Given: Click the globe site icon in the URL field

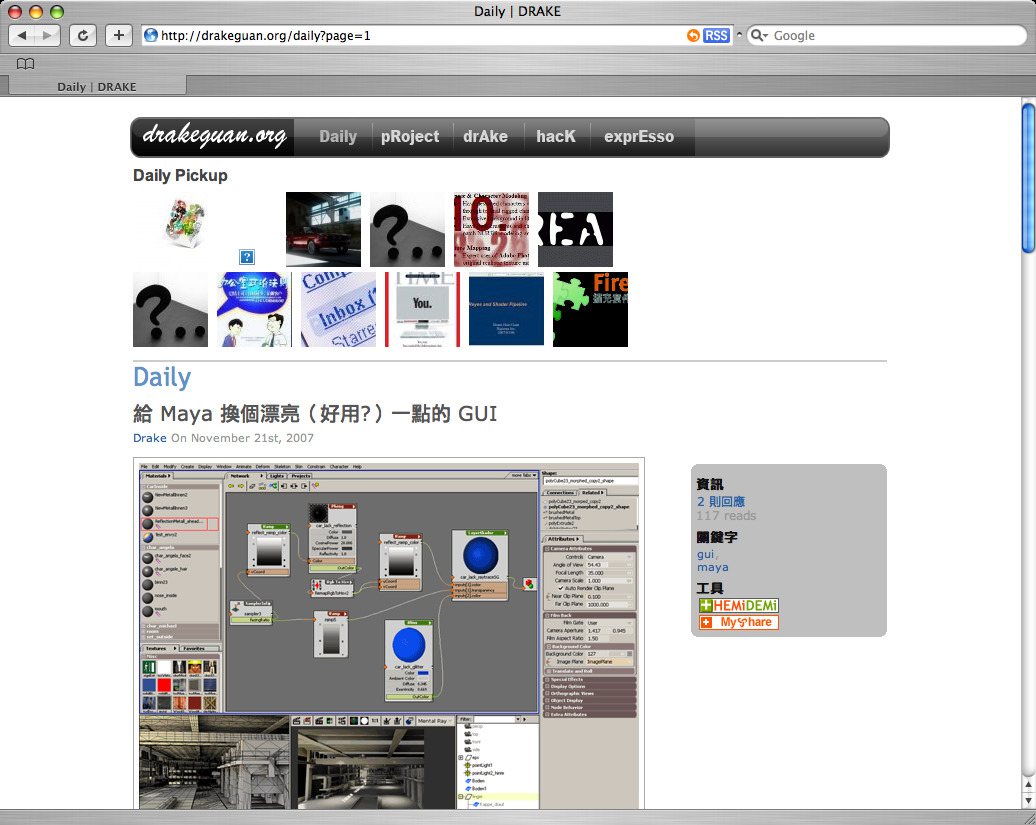Looking at the screenshot, I should 151,36.
